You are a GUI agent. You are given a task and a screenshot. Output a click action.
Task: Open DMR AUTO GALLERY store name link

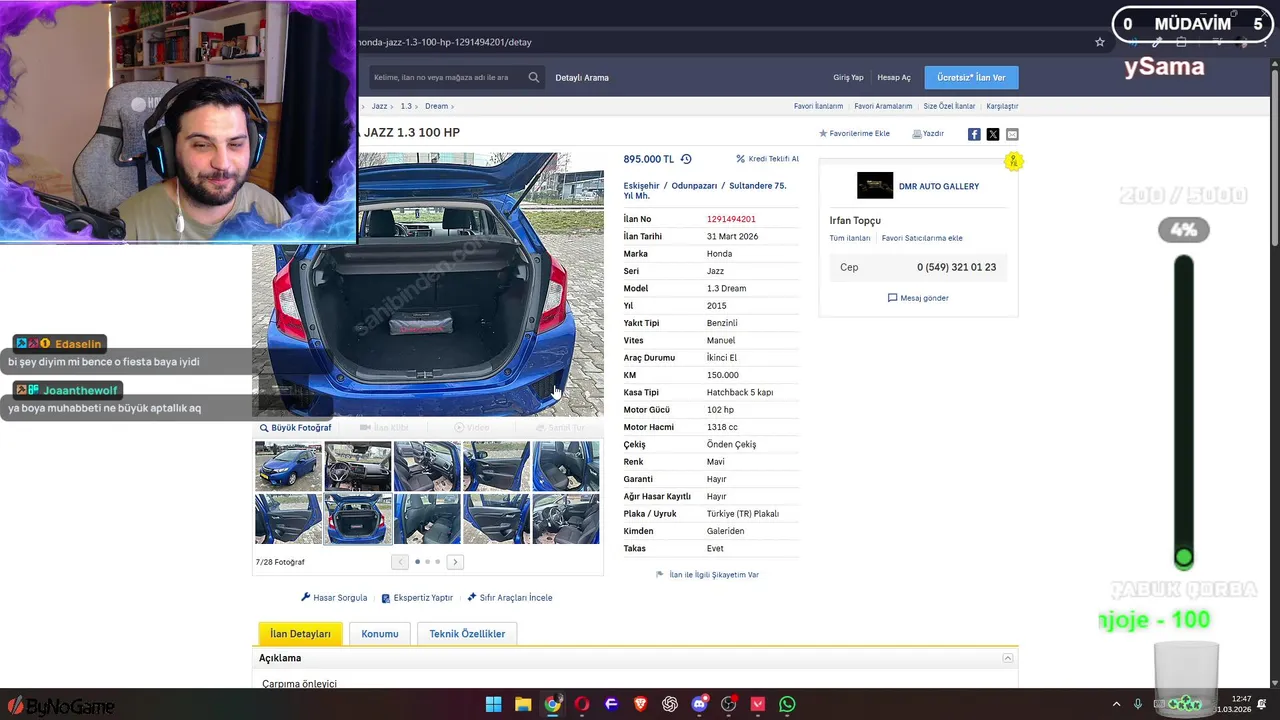[939, 186]
